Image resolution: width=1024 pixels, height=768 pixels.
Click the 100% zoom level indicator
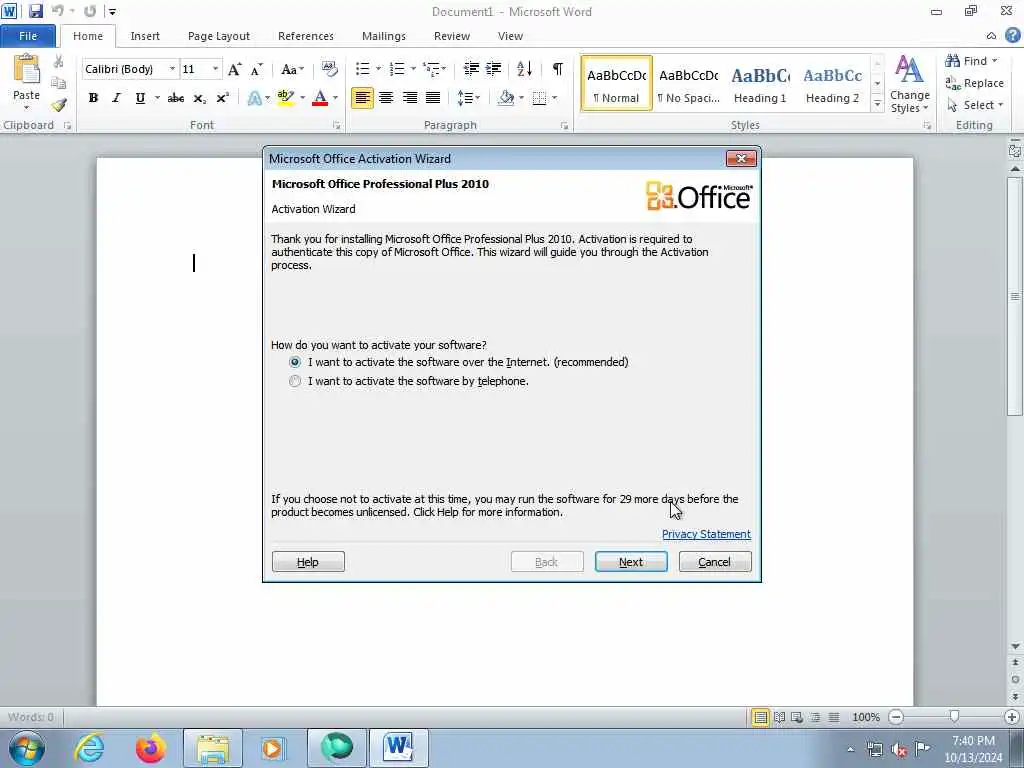[866, 717]
